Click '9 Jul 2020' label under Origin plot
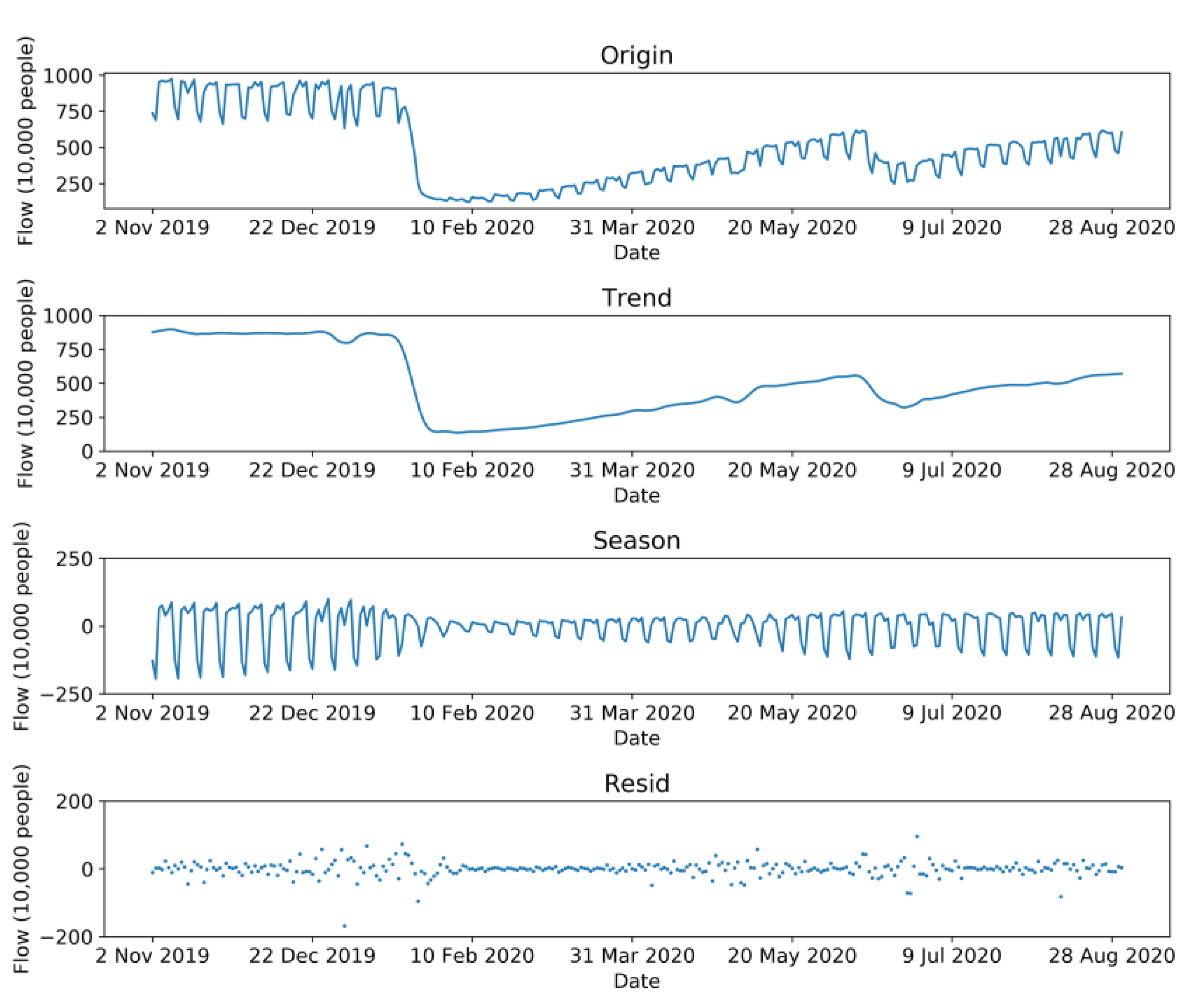 click(951, 227)
